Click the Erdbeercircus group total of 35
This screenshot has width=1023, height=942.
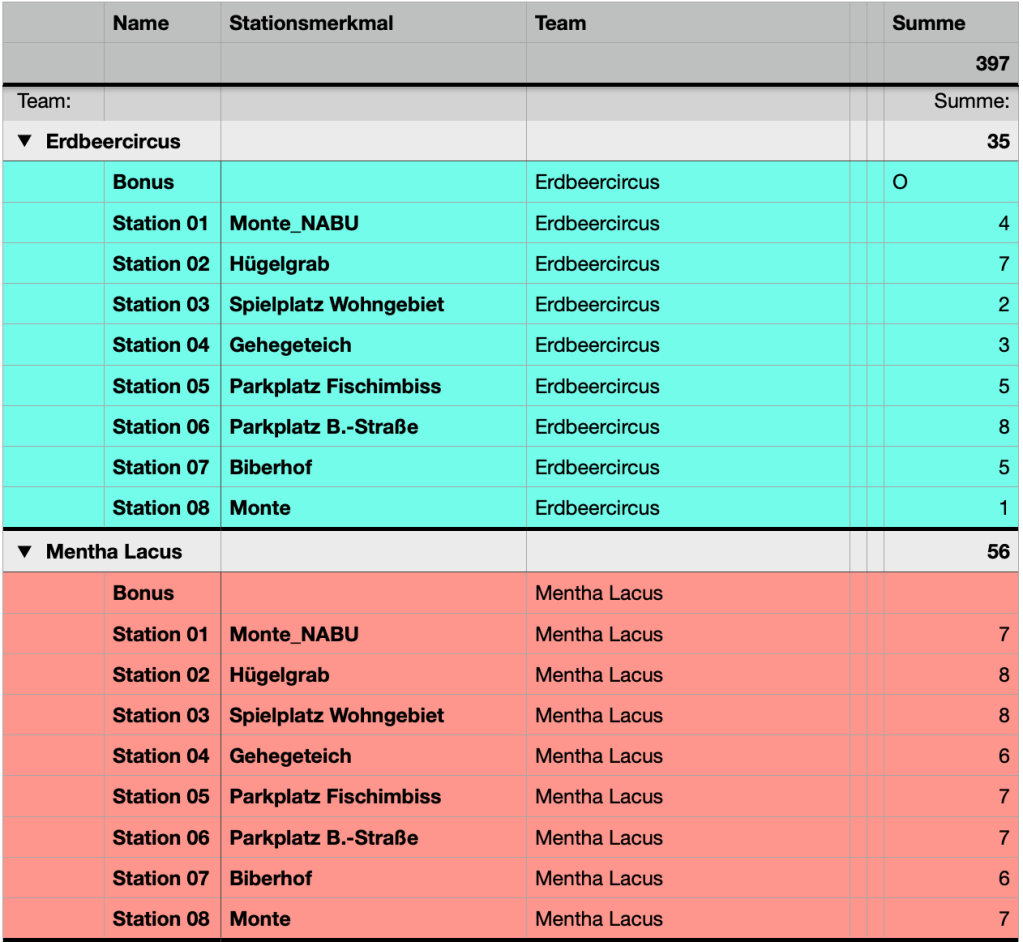point(997,142)
